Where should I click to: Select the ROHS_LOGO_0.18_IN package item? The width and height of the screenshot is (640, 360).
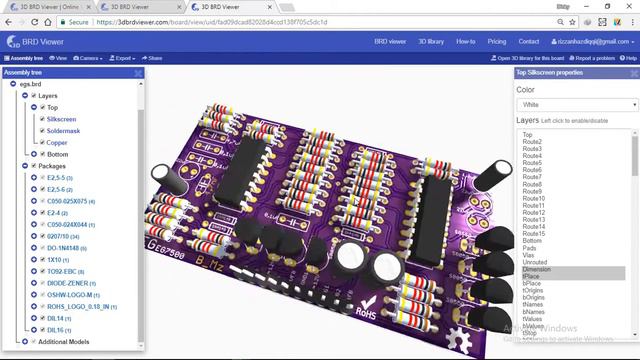[x=82, y=307]
